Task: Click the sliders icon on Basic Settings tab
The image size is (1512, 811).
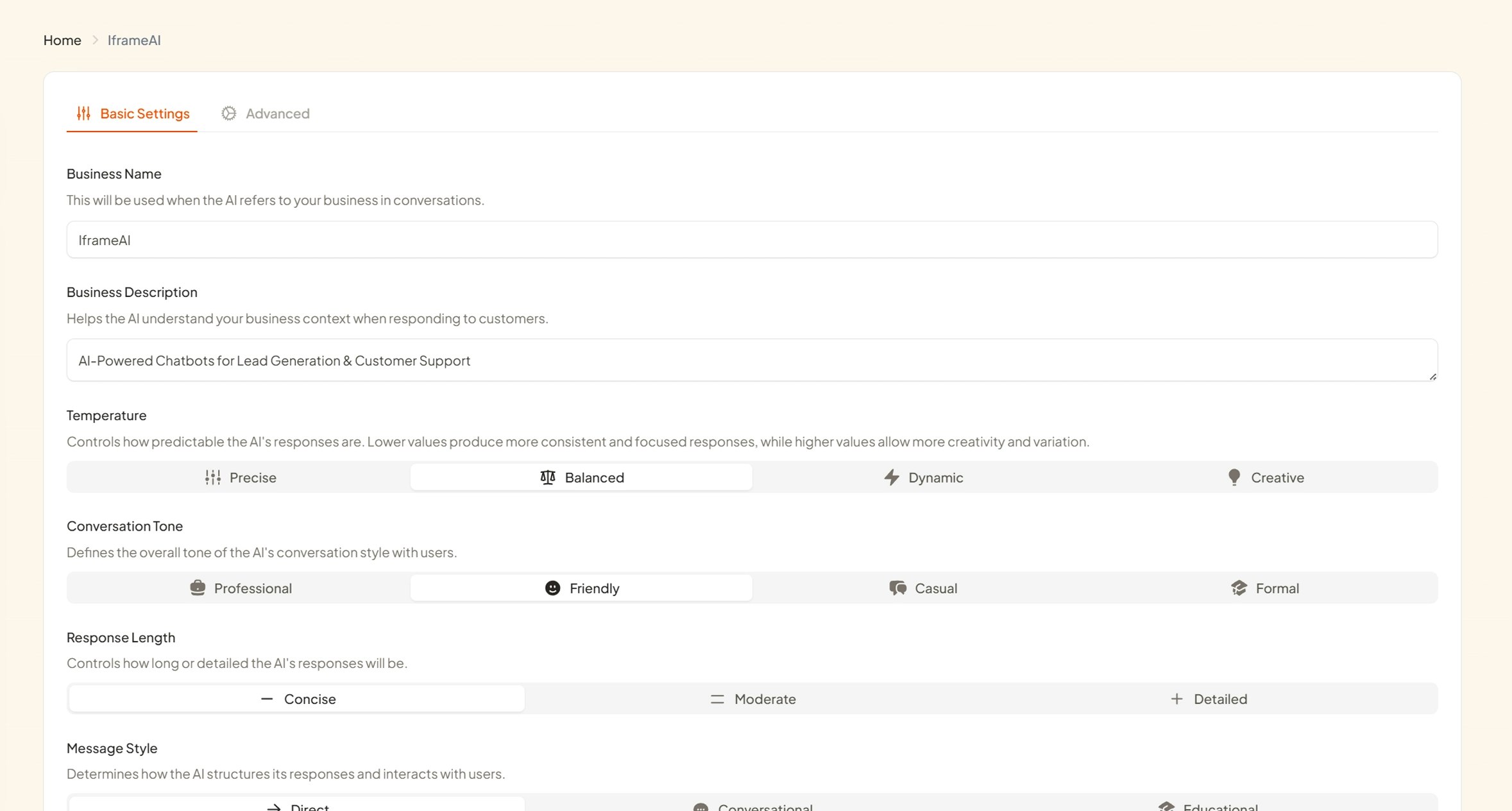Action: (83, 114)
